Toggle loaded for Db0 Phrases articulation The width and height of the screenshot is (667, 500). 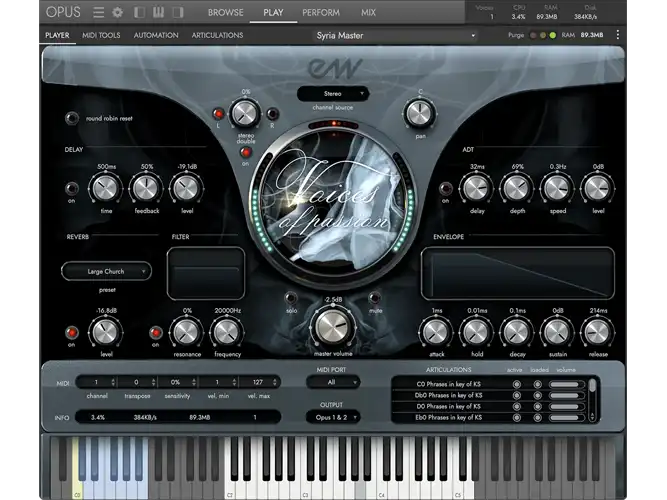(537, 395)
